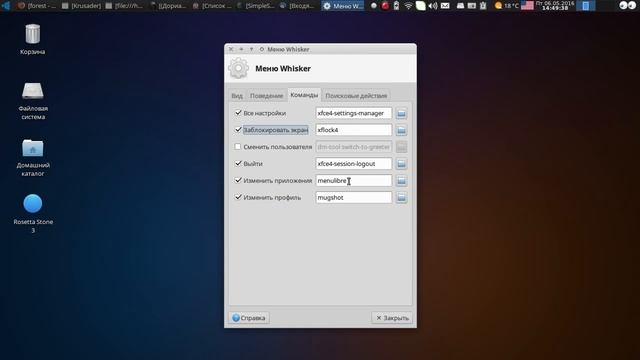Image resolution: width=640 pixels, height=360 pixels.
Task: Open the Whisker menu launcher in the panel
Action: pos(5,6)
